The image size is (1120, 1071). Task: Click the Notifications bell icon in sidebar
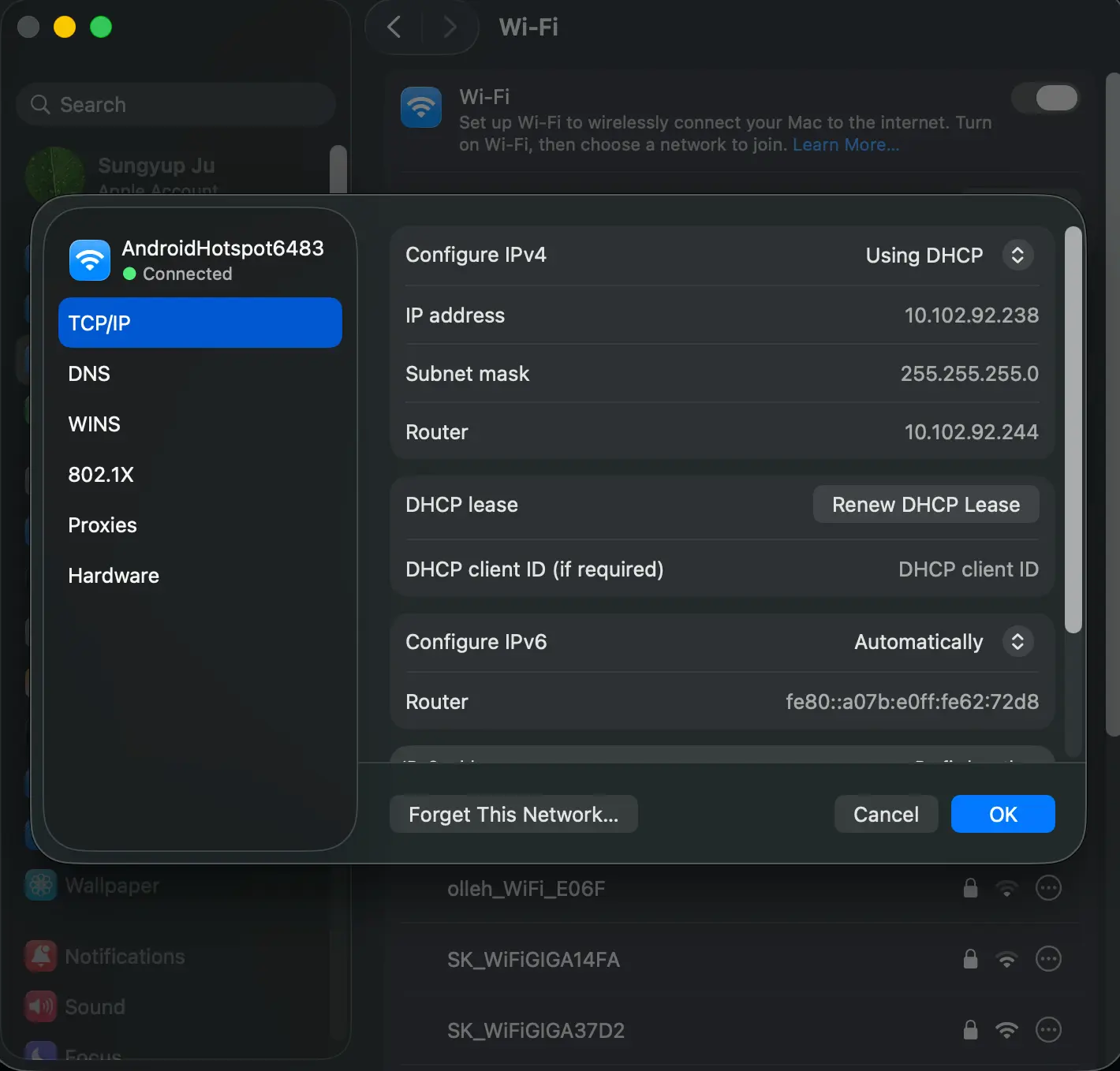tap(39, 956)
